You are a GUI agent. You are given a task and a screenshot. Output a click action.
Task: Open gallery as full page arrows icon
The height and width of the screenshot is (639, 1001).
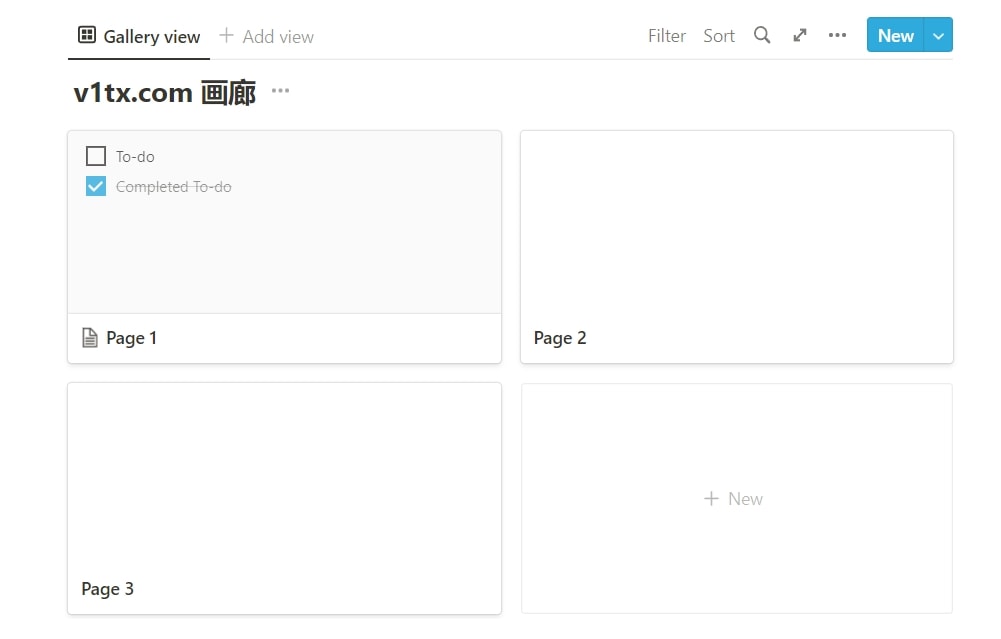point(800,36)
